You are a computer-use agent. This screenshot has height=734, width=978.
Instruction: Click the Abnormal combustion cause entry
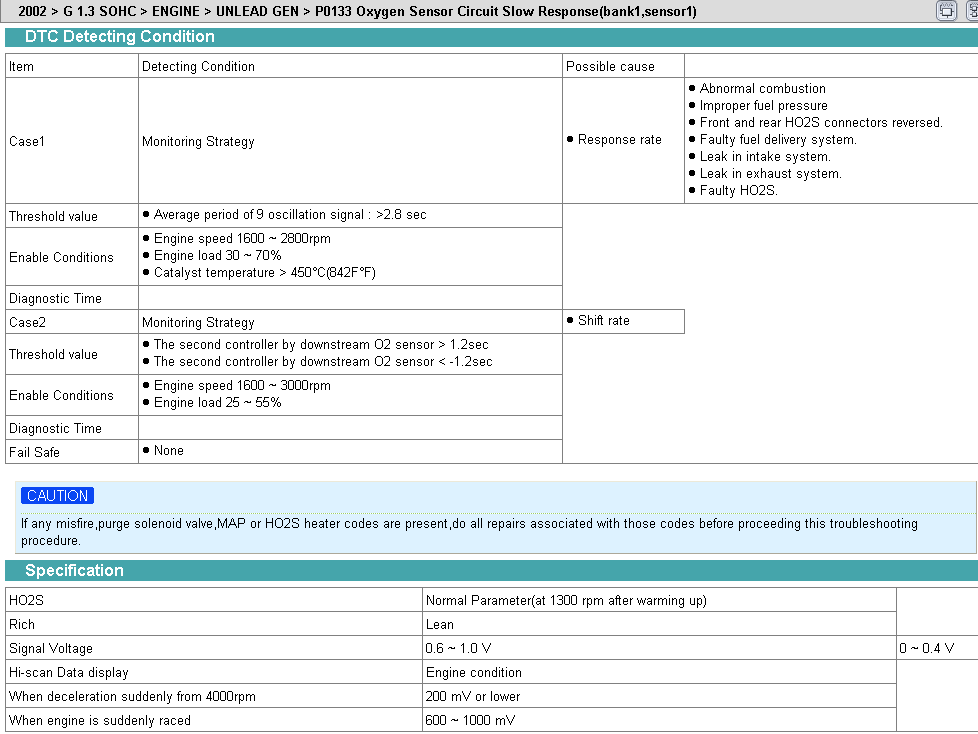point(762,88)
